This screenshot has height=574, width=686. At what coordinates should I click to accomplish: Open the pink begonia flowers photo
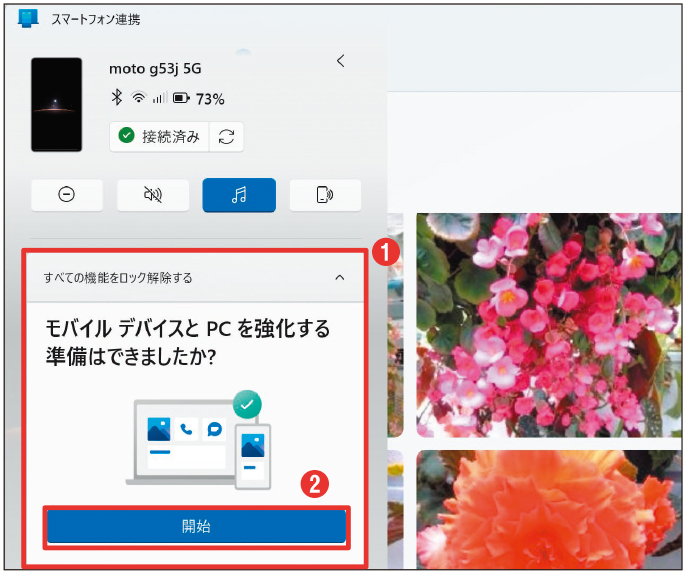click(549, 325)
